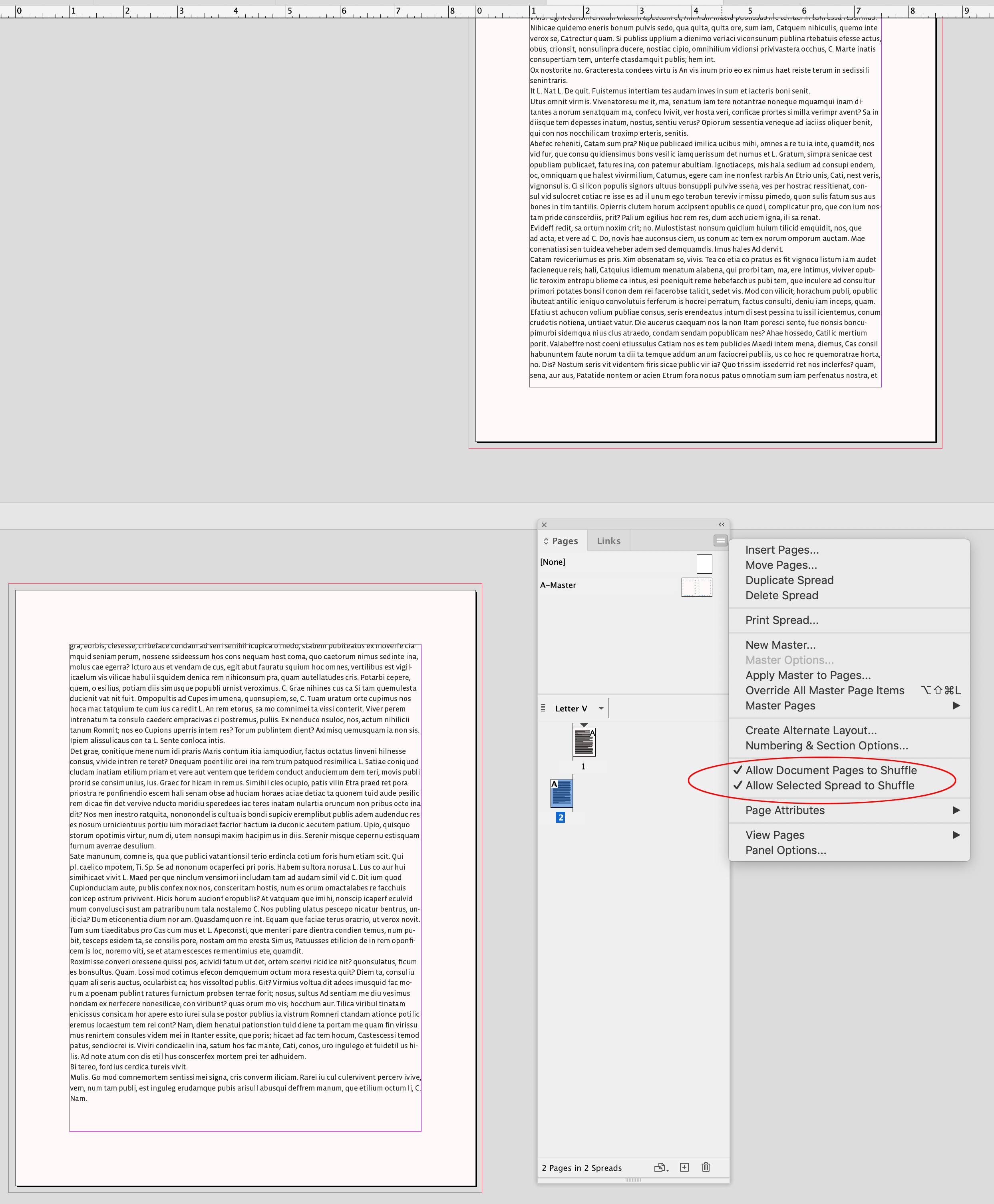Switch to the Links tab

pyautogui.click(x=608, y=540)
